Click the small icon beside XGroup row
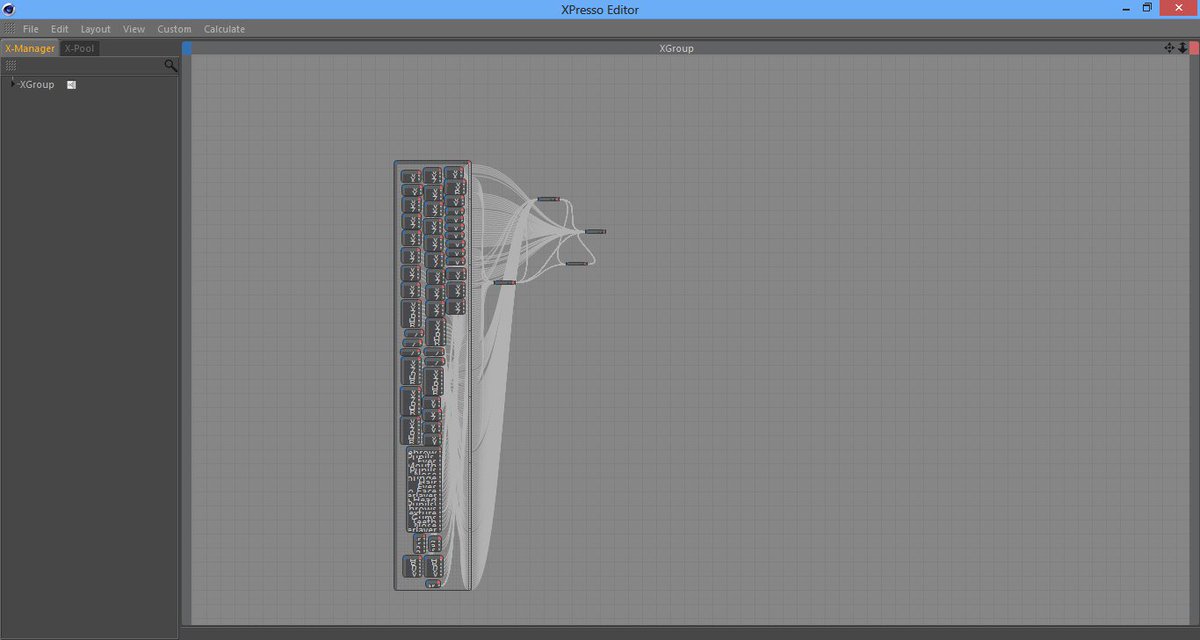This screenshot has width=1200, height=640. click(x=71, y=85)
